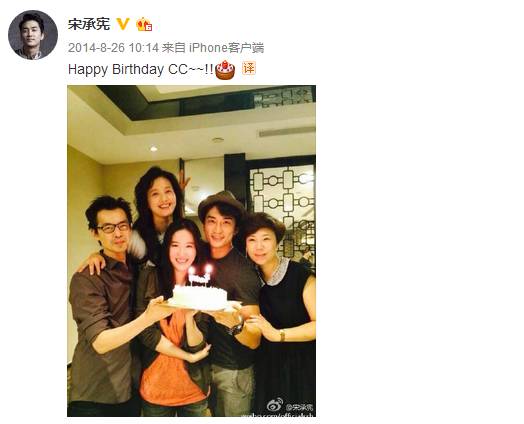Open 宋承宪's profile avatar
Screen dimensions: 524x424
33,35
